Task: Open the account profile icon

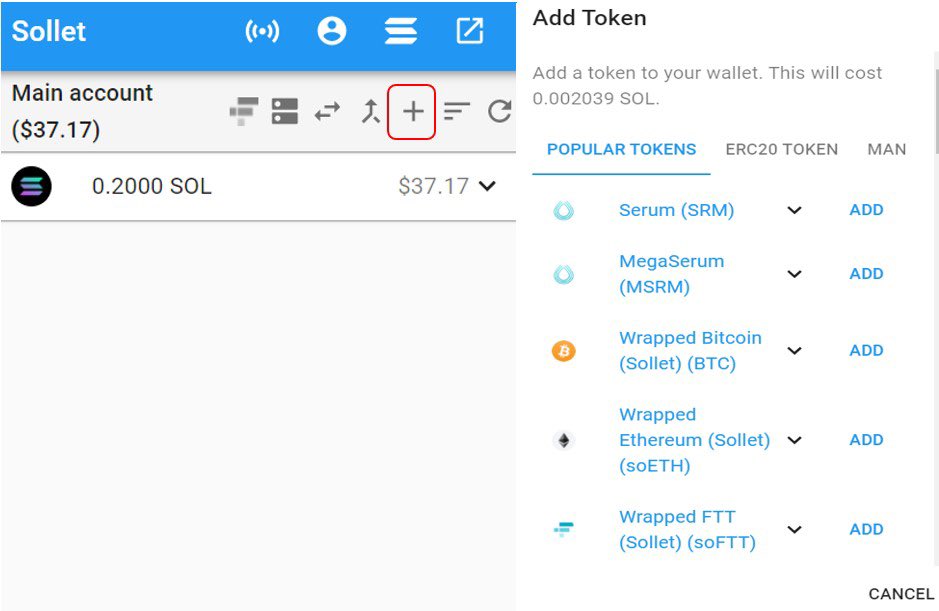Action: tap(331, 32)
